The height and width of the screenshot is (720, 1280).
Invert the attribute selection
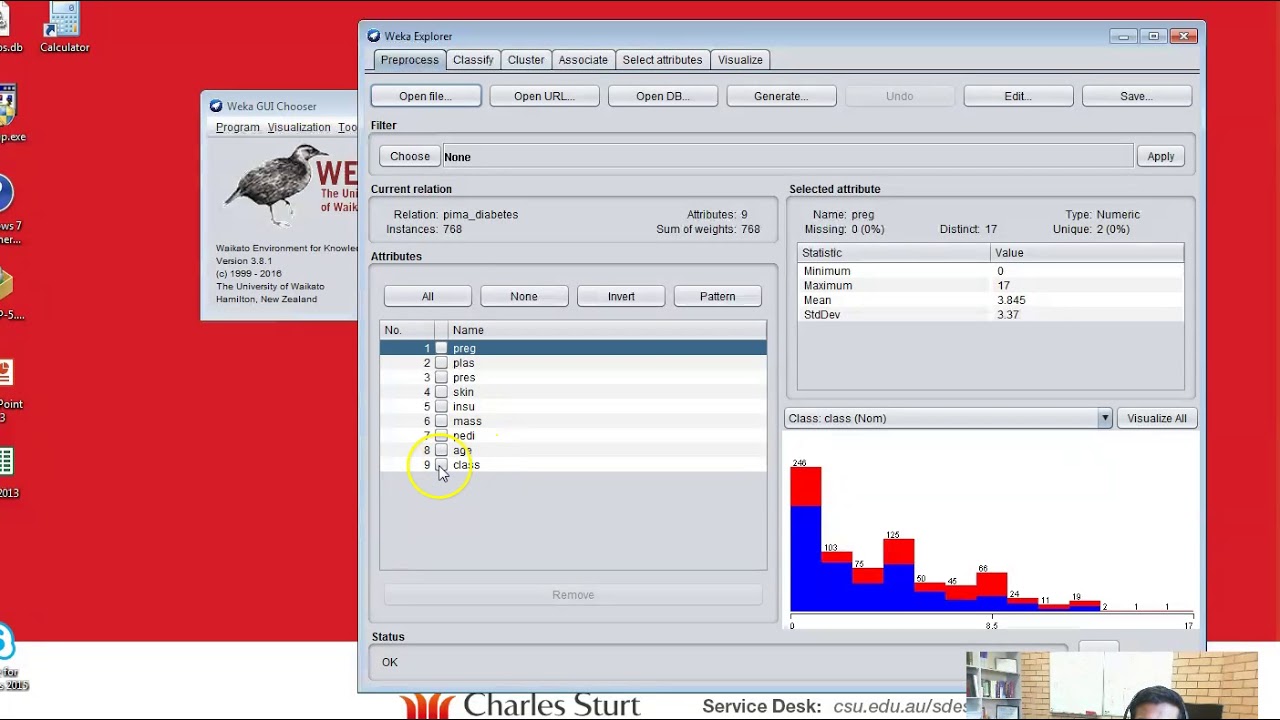pos(621,296)
